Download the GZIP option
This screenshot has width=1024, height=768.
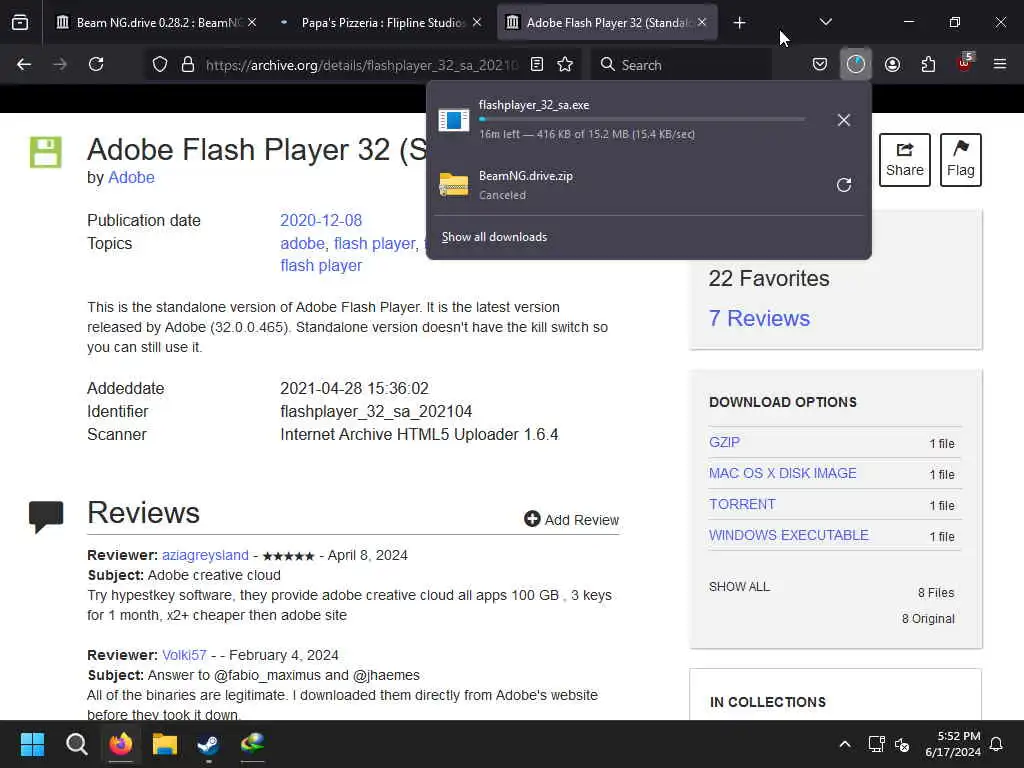(724, 443)
